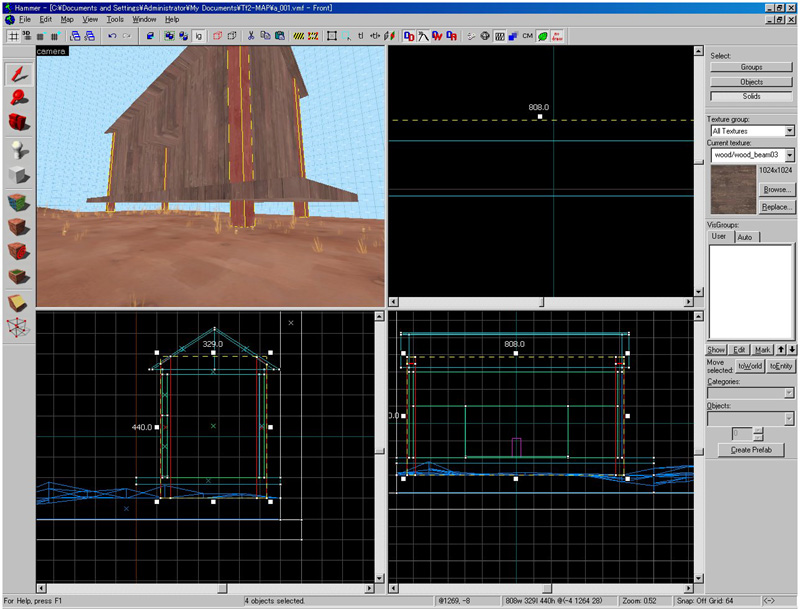Open the Texture group dropdown
Viewport: 800px width, 609px height.
point(790,131)
